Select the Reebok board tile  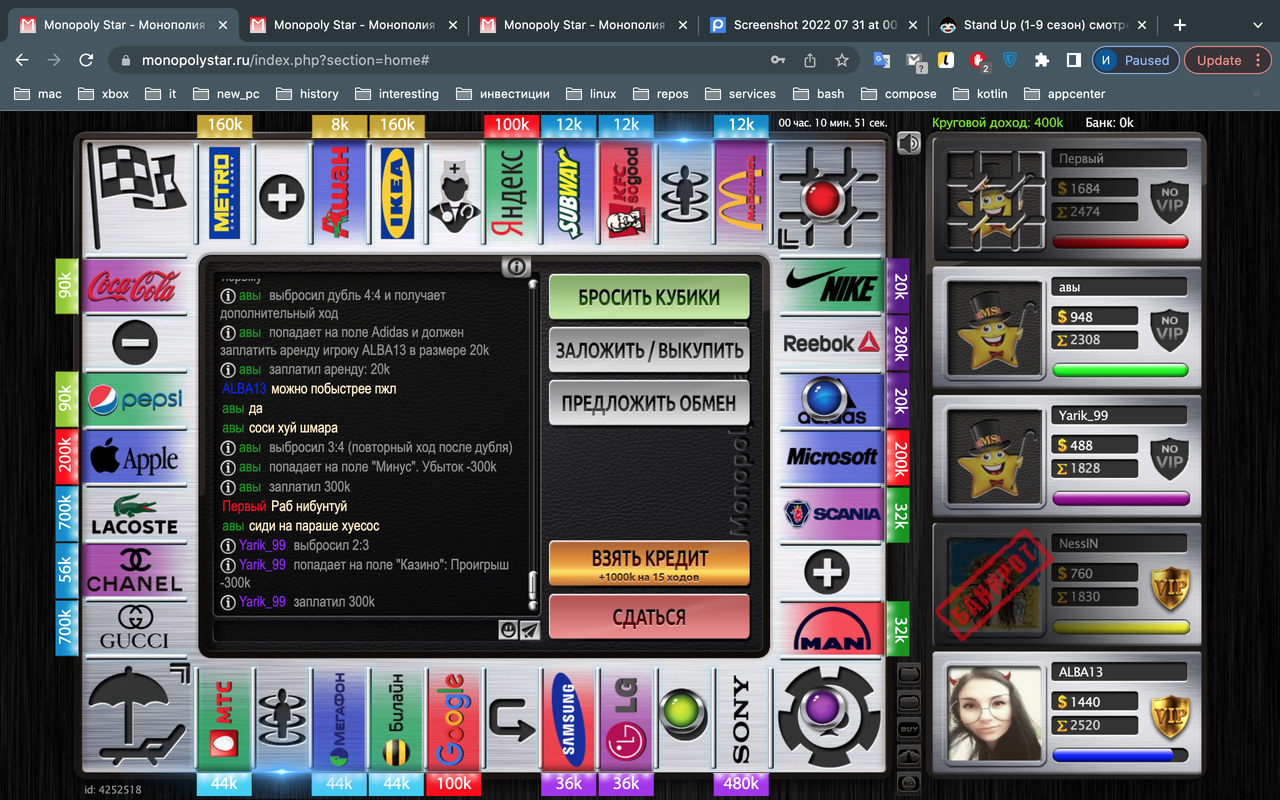pos(832,343)
